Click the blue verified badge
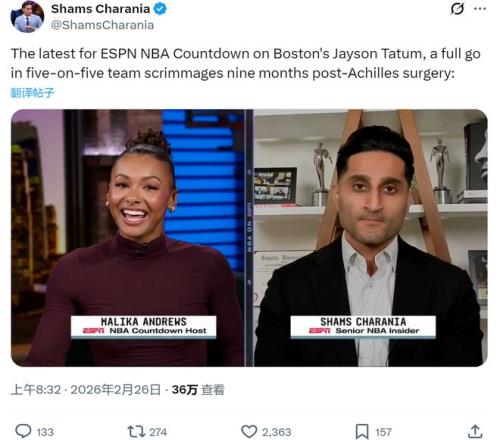The height and width of the screenshot is (440, 500). coord(160,9)
